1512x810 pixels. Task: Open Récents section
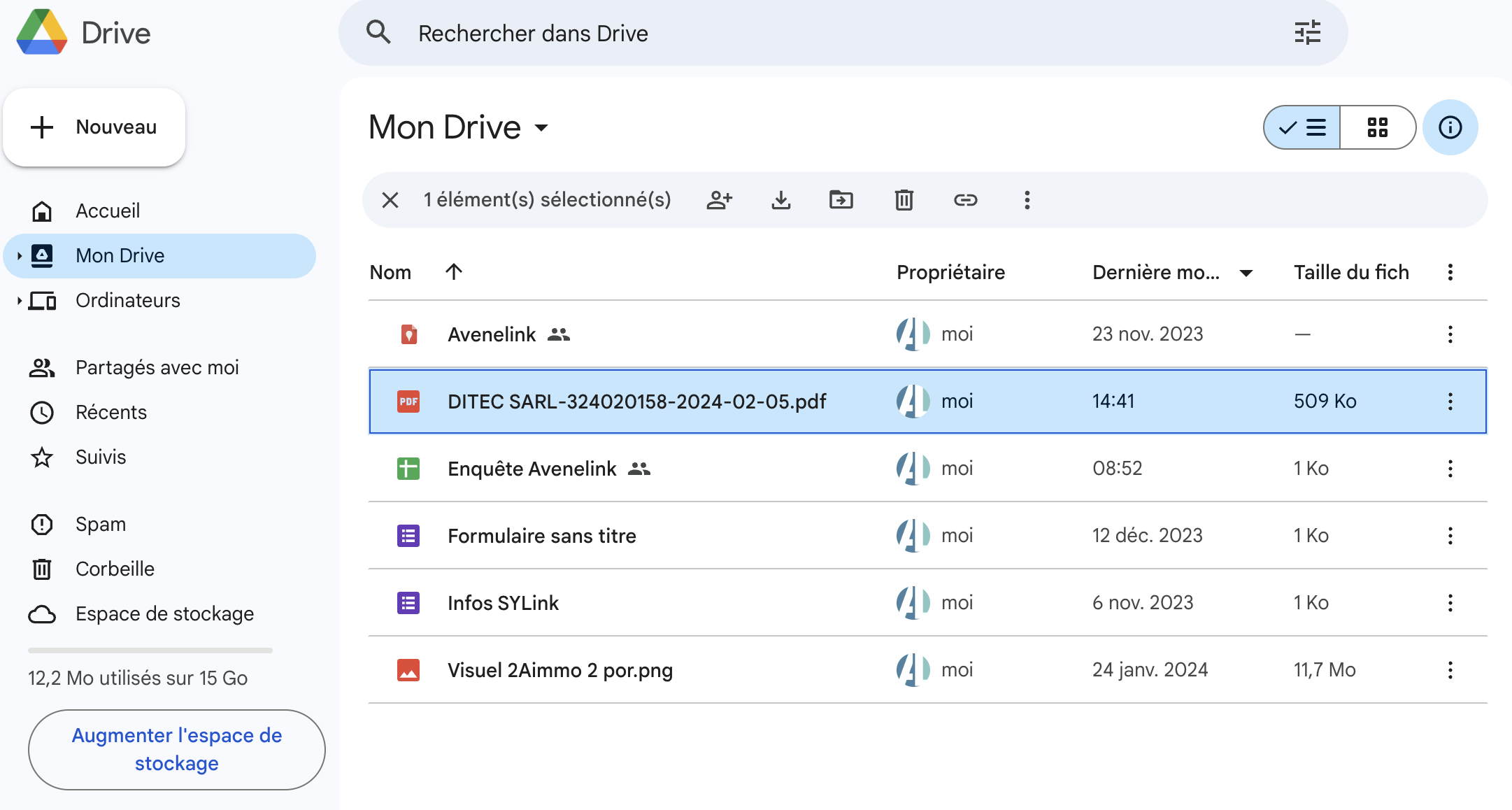pyautogui.click(x=159, y=412)
